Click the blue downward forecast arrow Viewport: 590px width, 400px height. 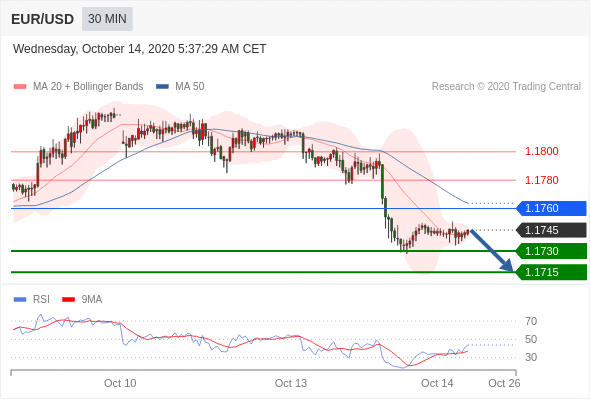[492, 251]
